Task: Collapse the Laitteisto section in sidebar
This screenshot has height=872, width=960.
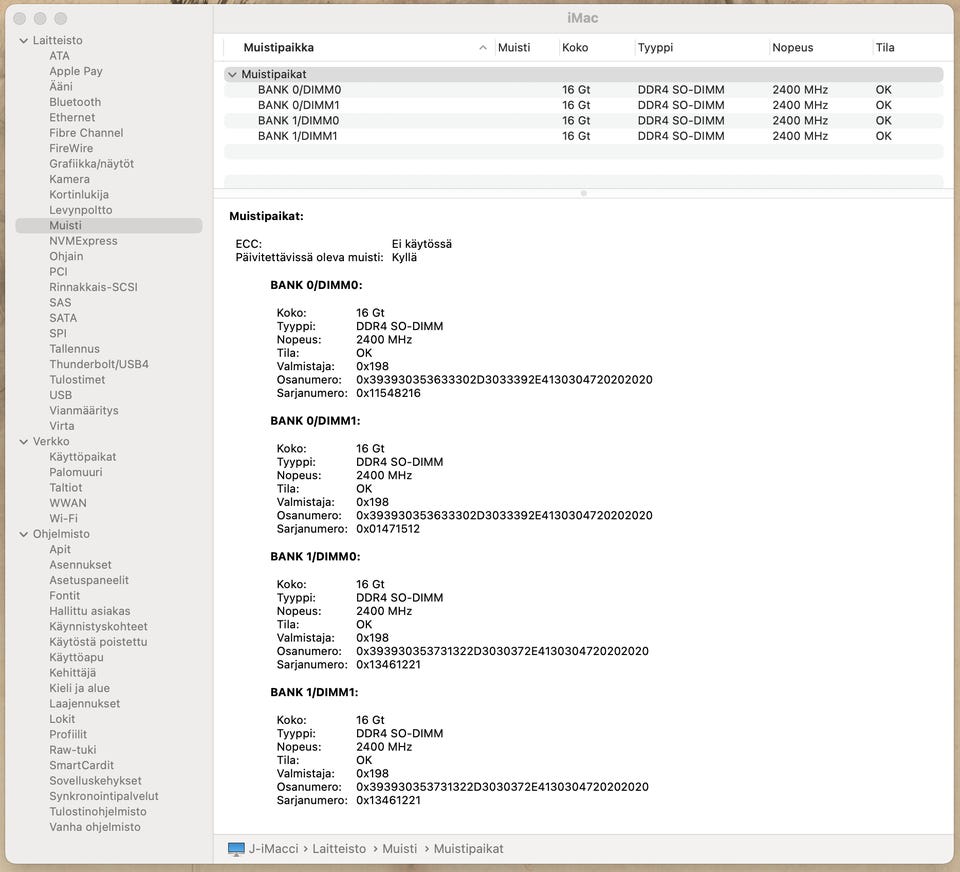Action: tap(24, 40)
